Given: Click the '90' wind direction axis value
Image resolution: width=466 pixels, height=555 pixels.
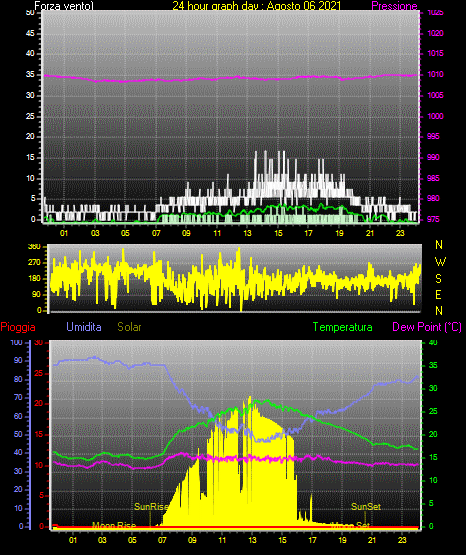Looking at the screenshot, I should pyautogui.click(x=36, y=294).
